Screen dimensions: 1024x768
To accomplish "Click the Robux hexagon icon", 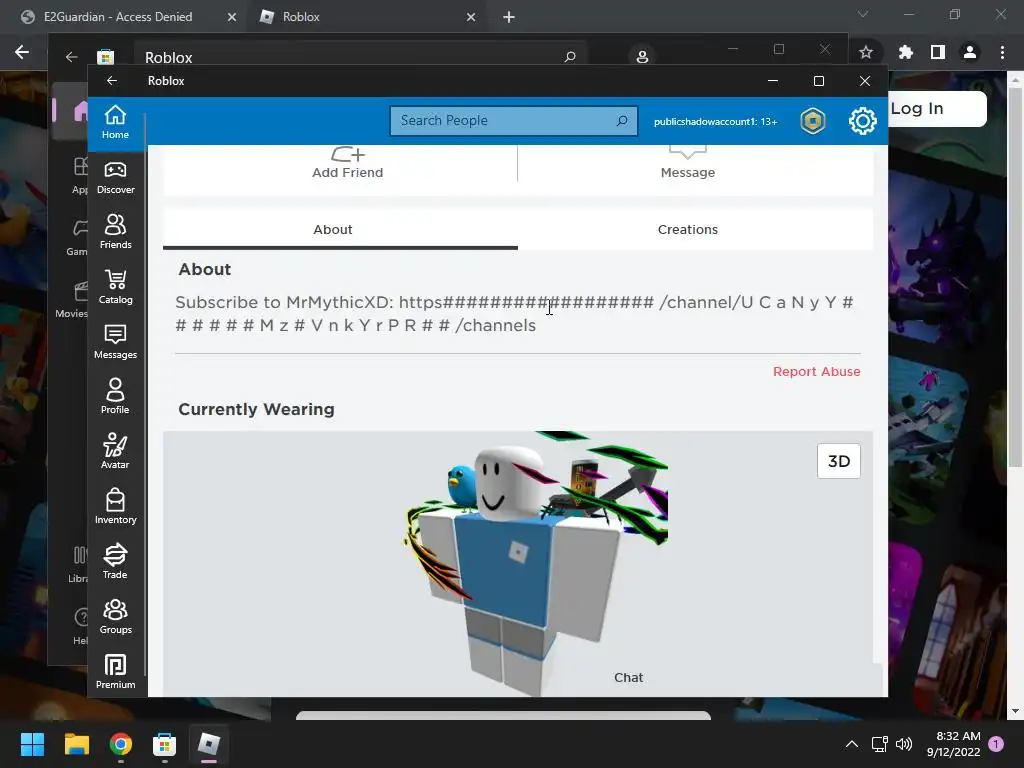I will [813, 121].
